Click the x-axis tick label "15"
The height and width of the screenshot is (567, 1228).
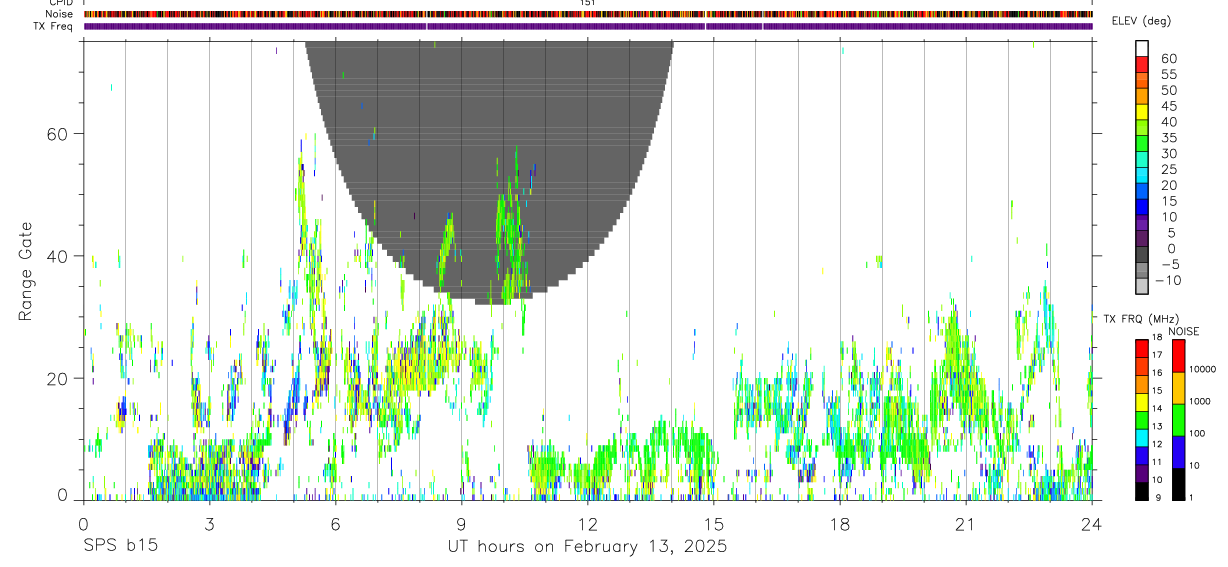click(x=713, y=524)
